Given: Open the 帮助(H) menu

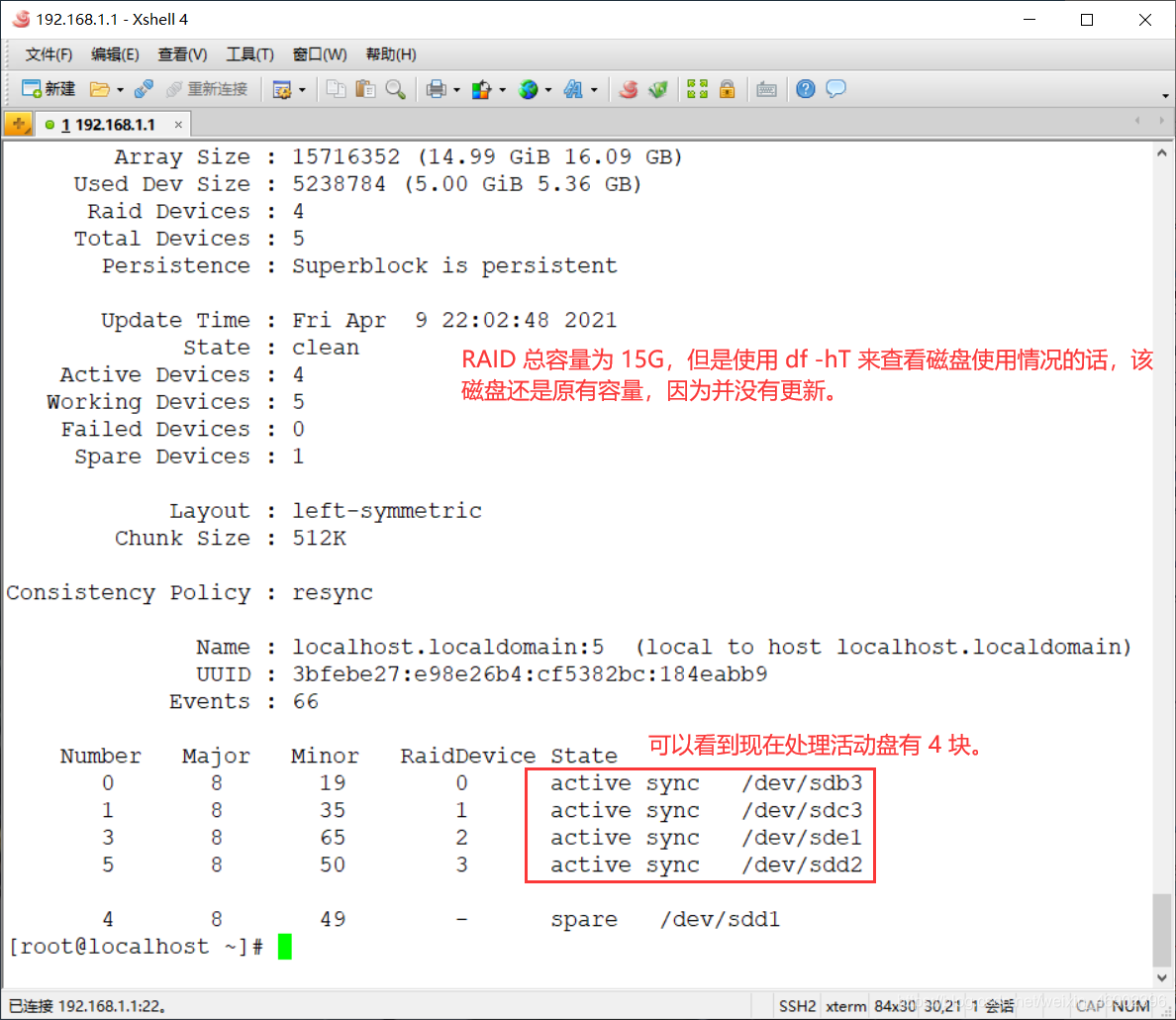Looking at the screenshot, I should (x=391, y=54).
